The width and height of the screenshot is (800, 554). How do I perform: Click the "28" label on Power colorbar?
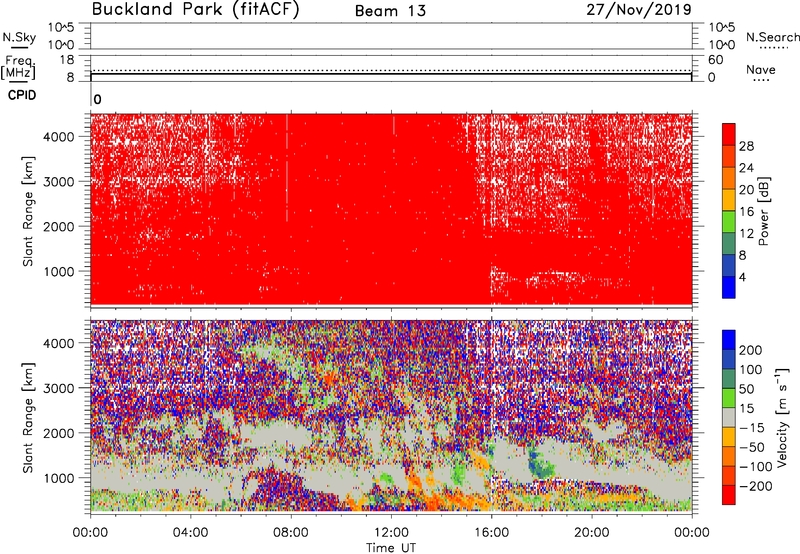[x=746, y=146]
